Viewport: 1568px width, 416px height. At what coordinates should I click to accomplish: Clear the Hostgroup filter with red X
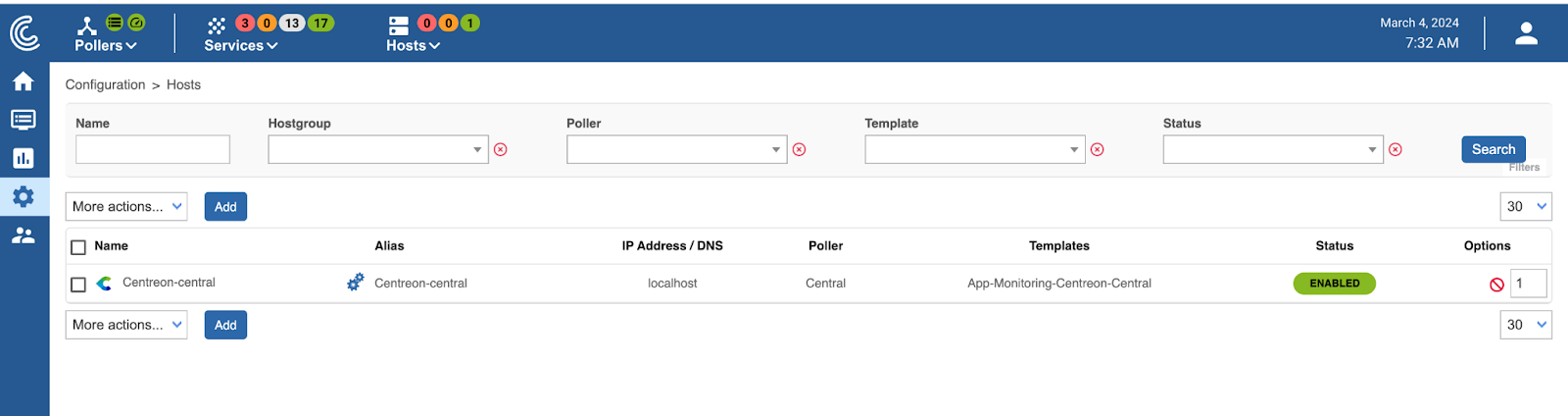point(501,149)
